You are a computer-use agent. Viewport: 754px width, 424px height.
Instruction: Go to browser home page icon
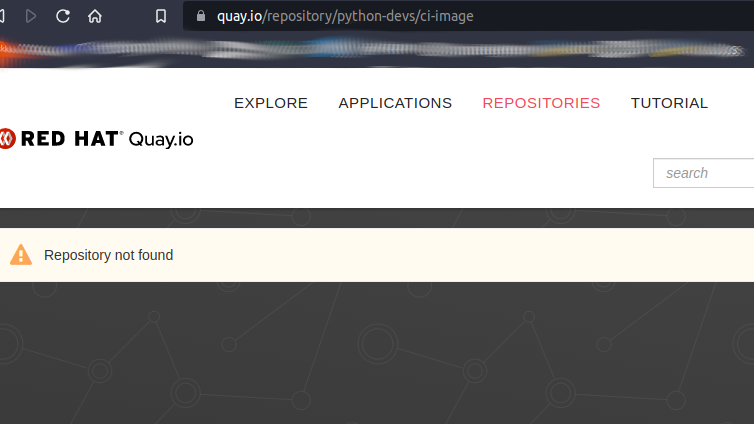click(x=95, y=16)
